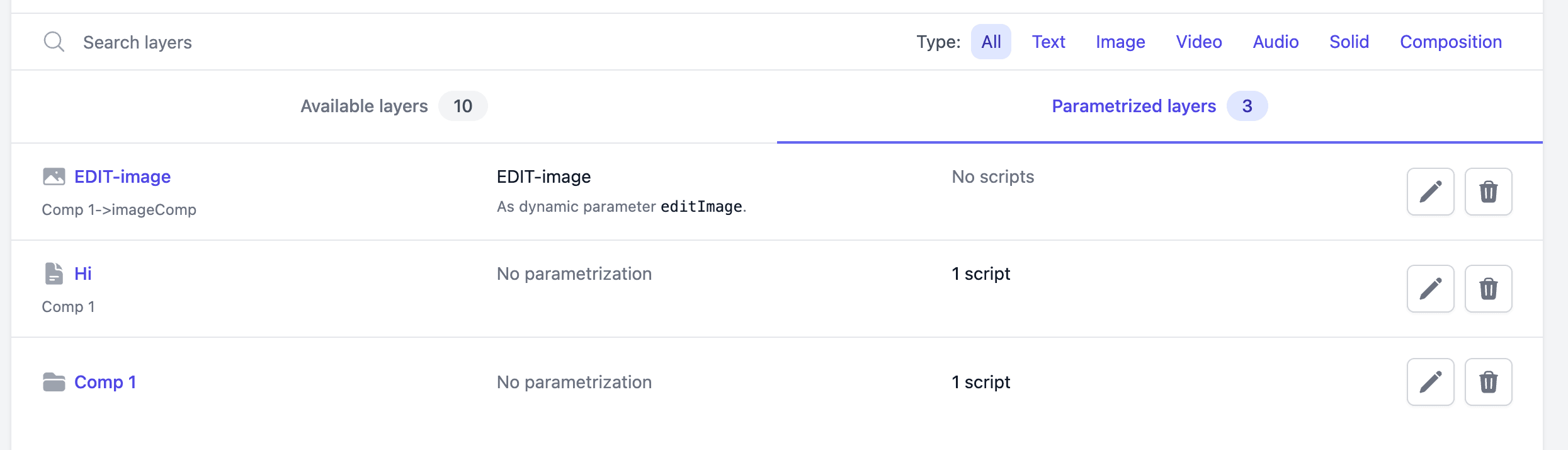
Task: Edit the Hi layer with pencil icon
Action: click(x=1431, y=289)
